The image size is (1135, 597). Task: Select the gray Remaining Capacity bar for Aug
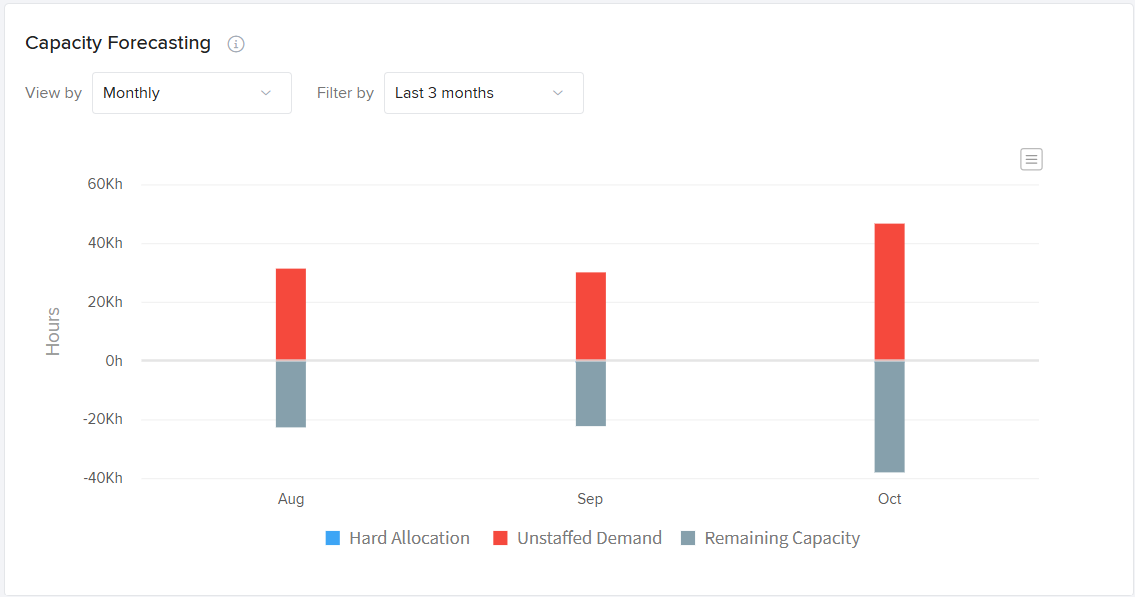click(x=291, y=394)
